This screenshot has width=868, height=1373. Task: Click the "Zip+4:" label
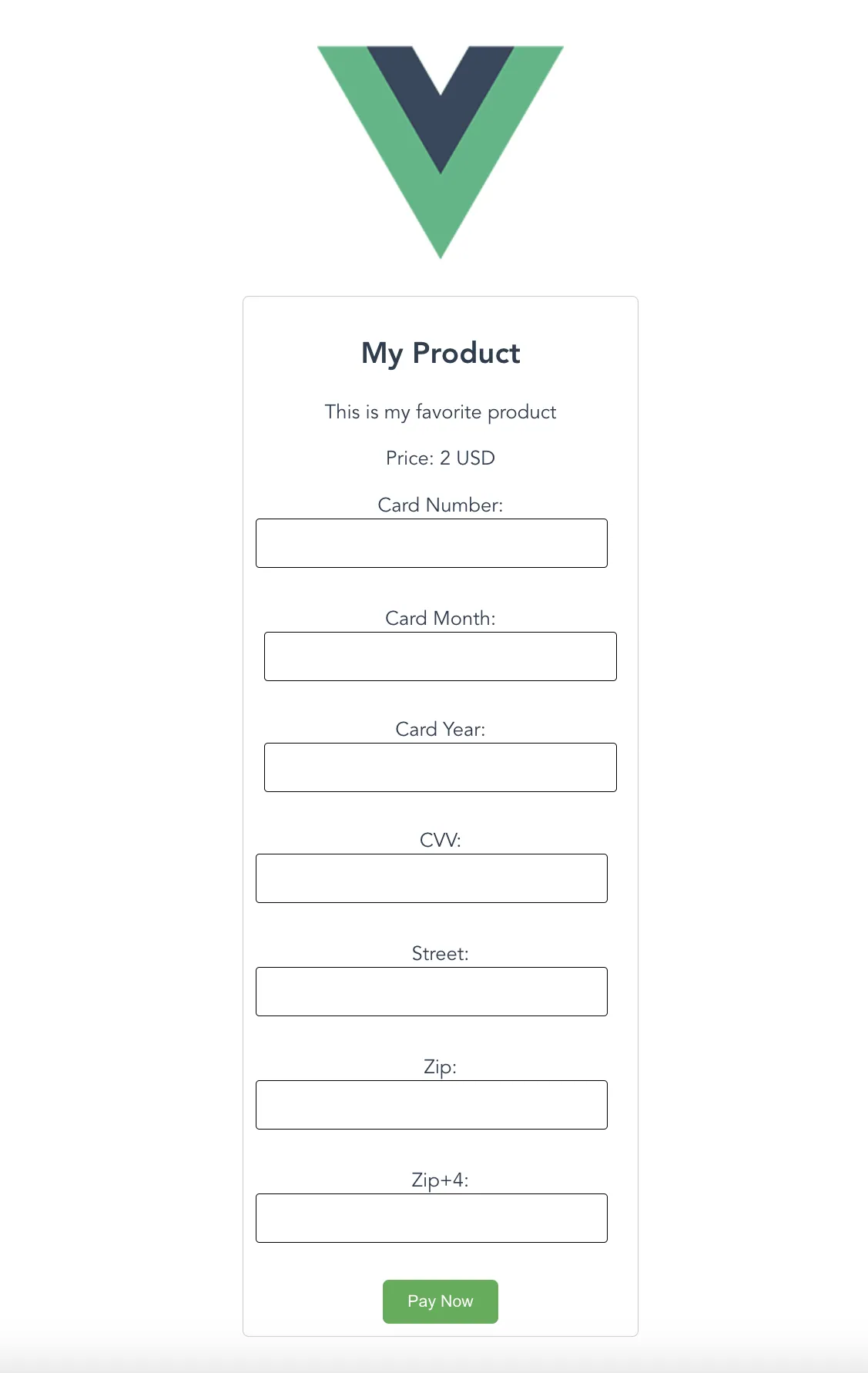[x=441, y=1180]
